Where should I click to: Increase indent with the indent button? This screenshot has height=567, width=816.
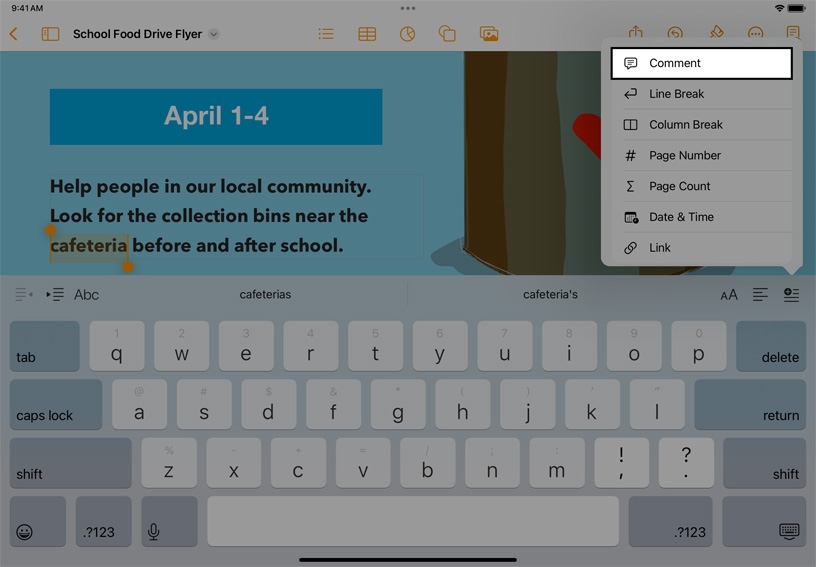[x=55, y=294]
